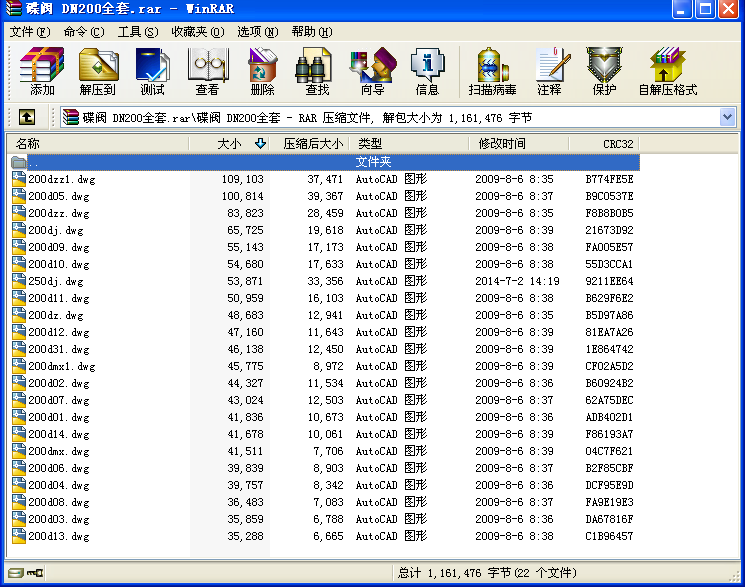Open the 文件(F) menu
The height and width of the screenshot is (587, 745).
(30, 32)
